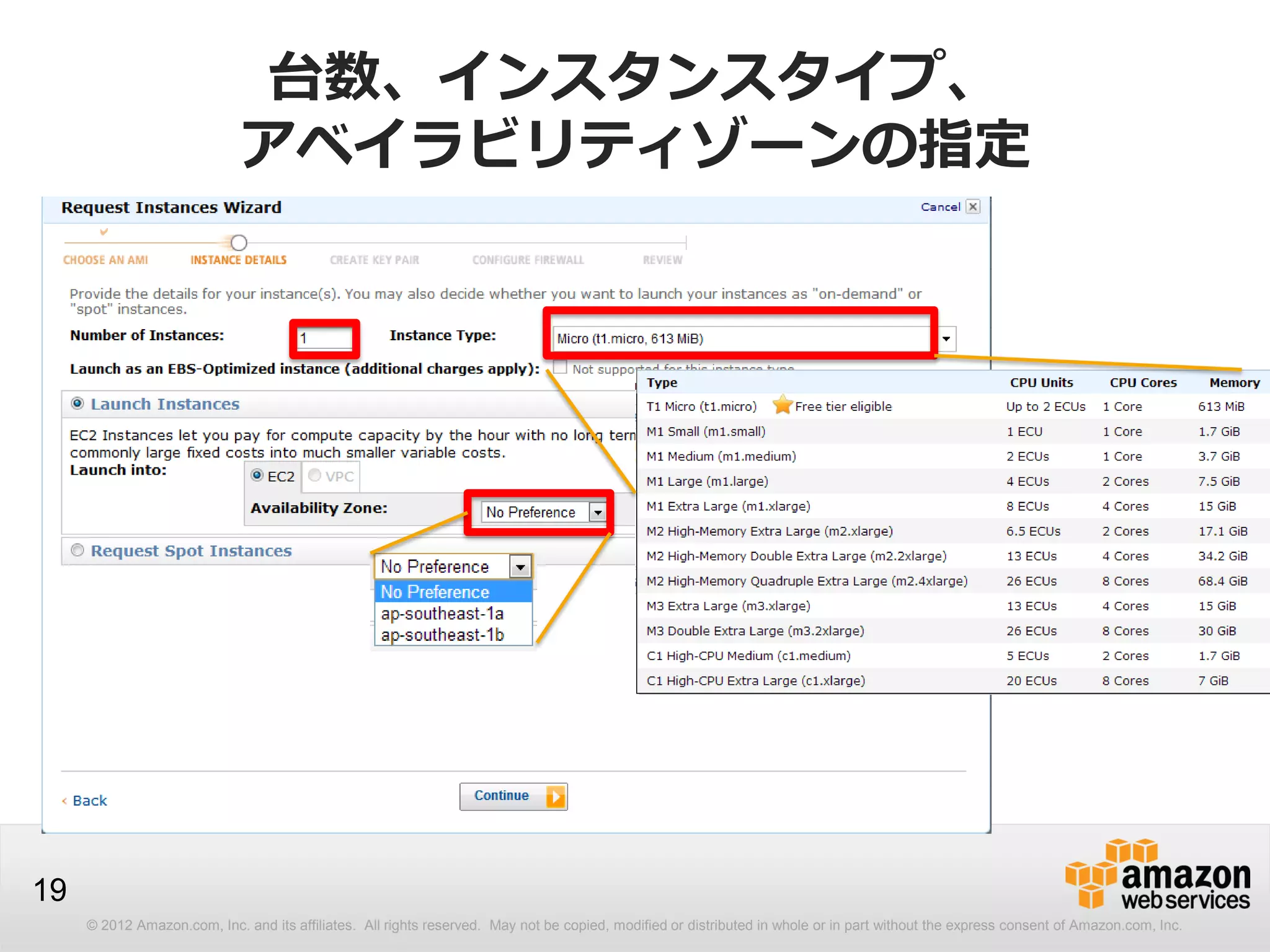Viewport: 1270px width, 952px height.
Task: Select T1 Micro (t1.micro) instance type
Action: click(x=953, y=407)
